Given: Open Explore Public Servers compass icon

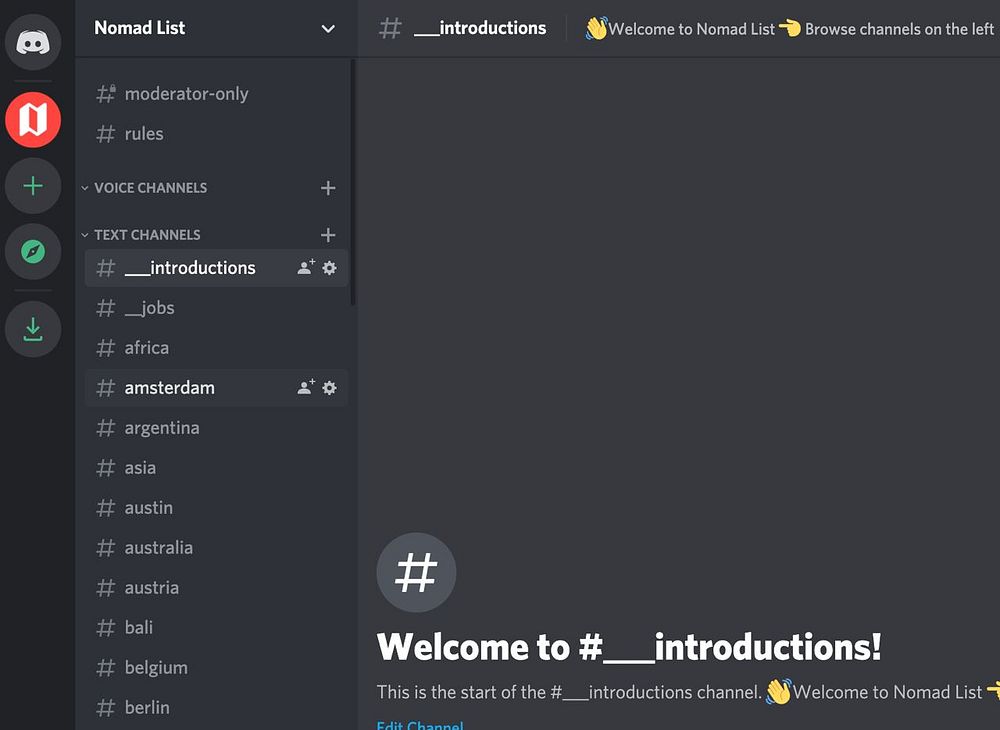Looking at the screenshot, I should pos(33,251).
